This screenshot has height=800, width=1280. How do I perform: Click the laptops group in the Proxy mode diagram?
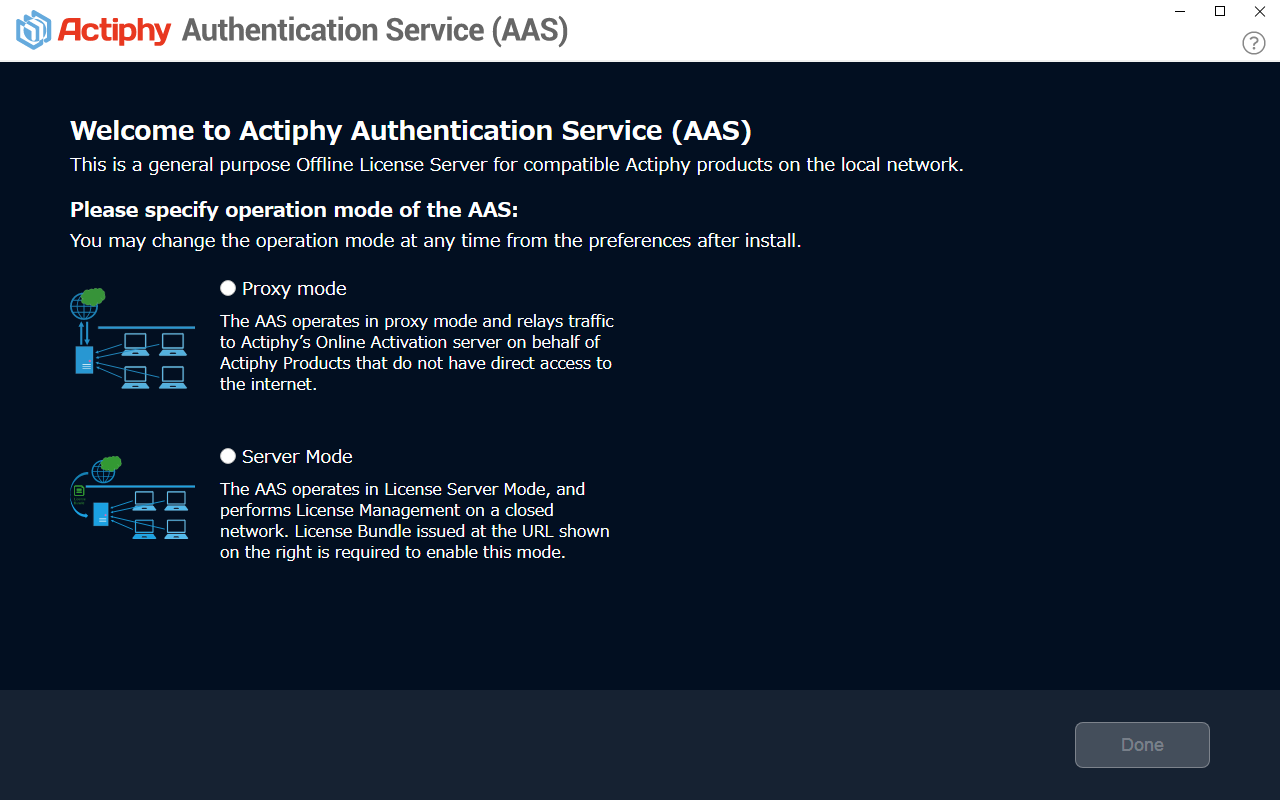click(154, 360)
